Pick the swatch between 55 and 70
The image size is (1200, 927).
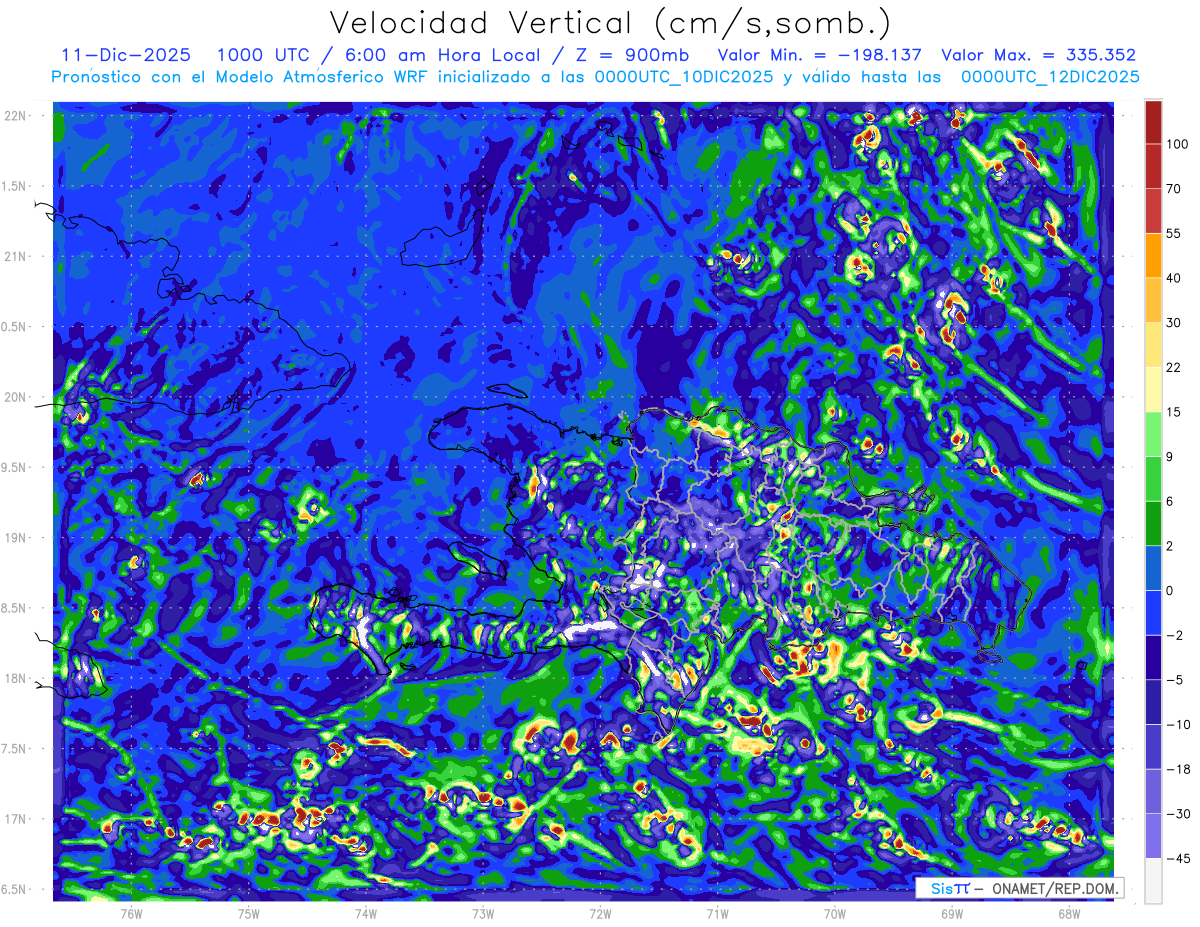pyautogui.click(x=1153, y=211)
